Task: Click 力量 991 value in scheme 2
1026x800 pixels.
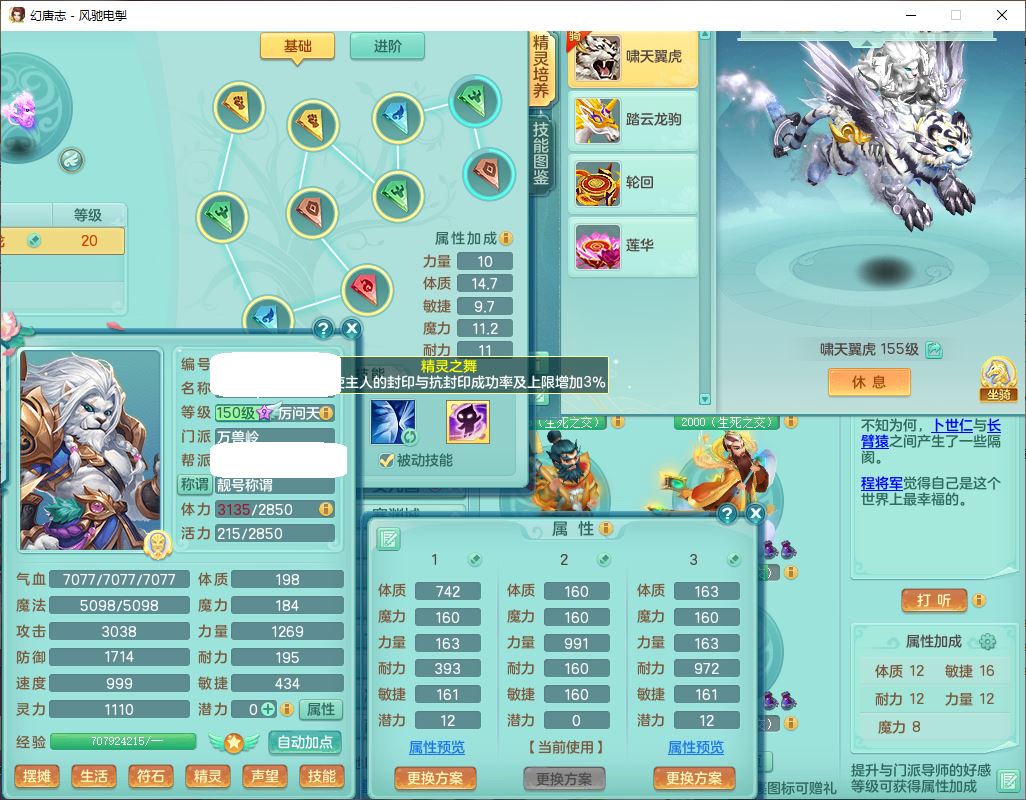Action: (576, 643)
